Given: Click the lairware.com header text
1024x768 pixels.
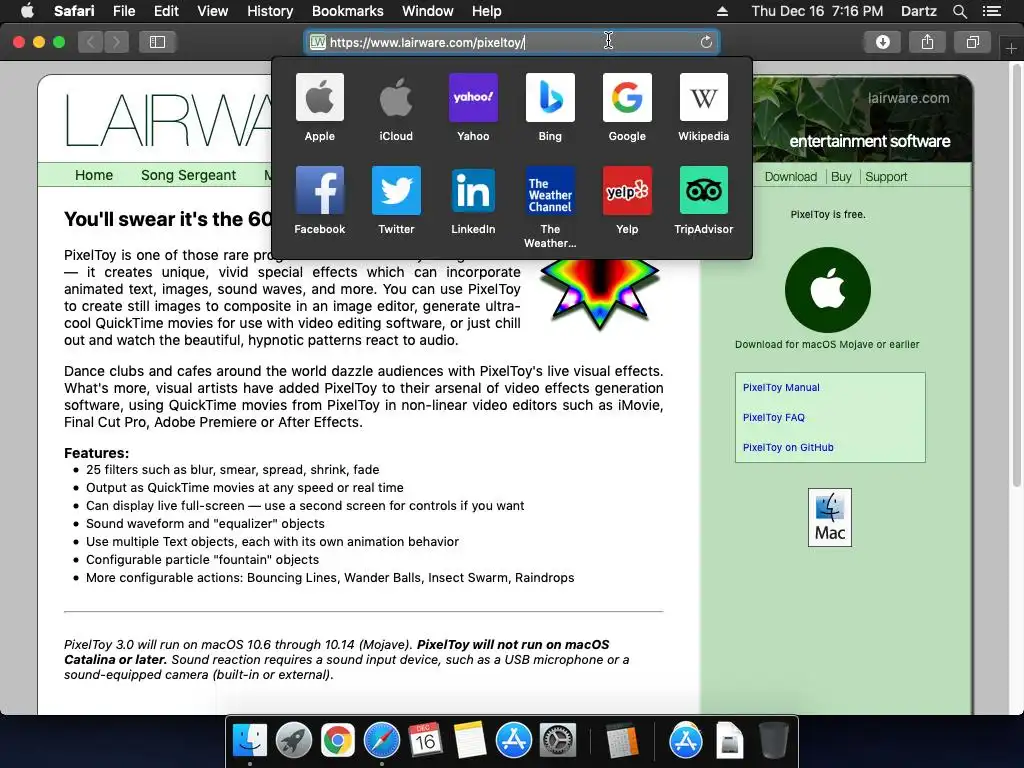Looking at the screenshot, I should coord(908,98).
